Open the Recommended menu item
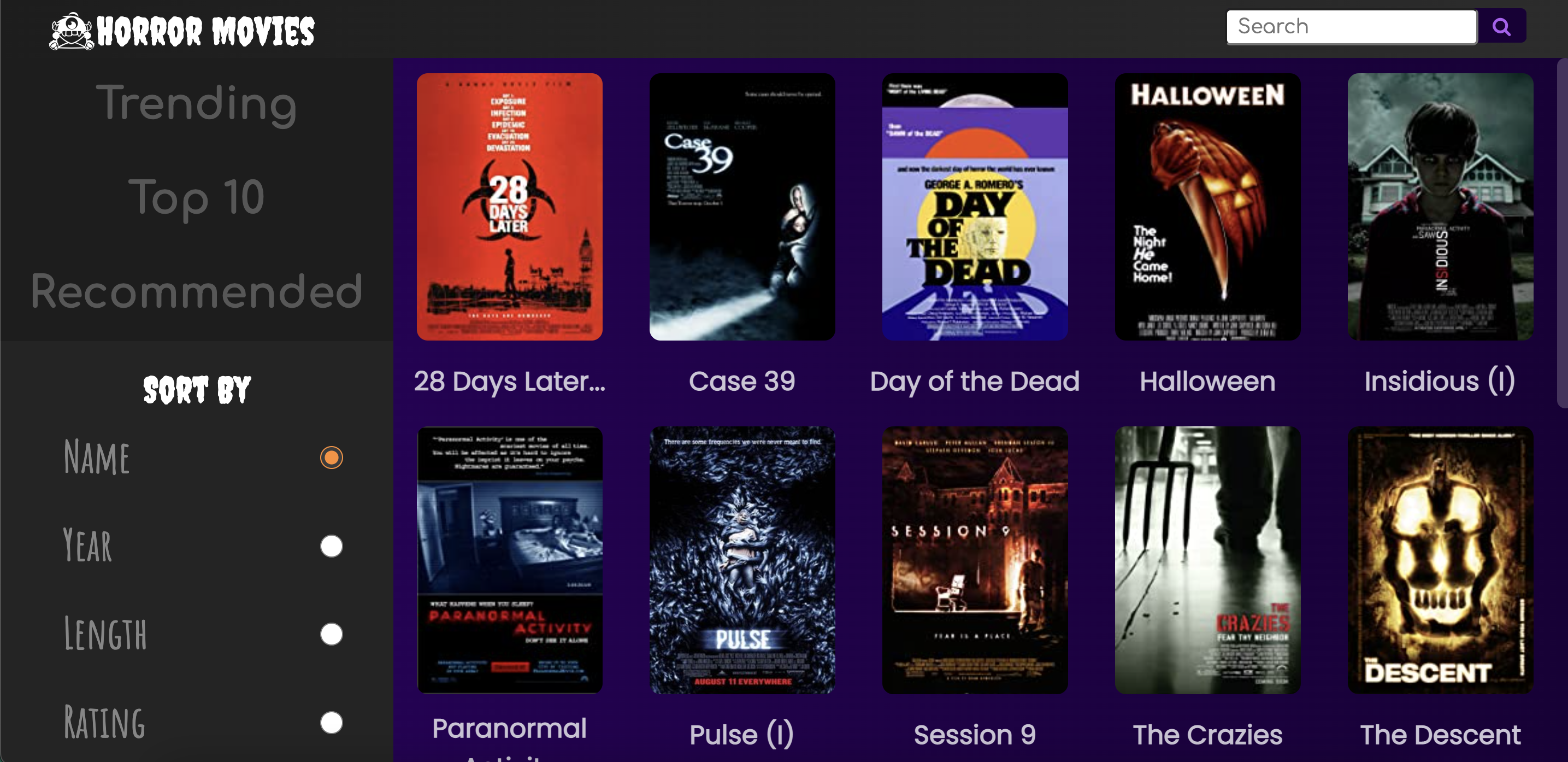1568x762 pixels. click(196, 291)
